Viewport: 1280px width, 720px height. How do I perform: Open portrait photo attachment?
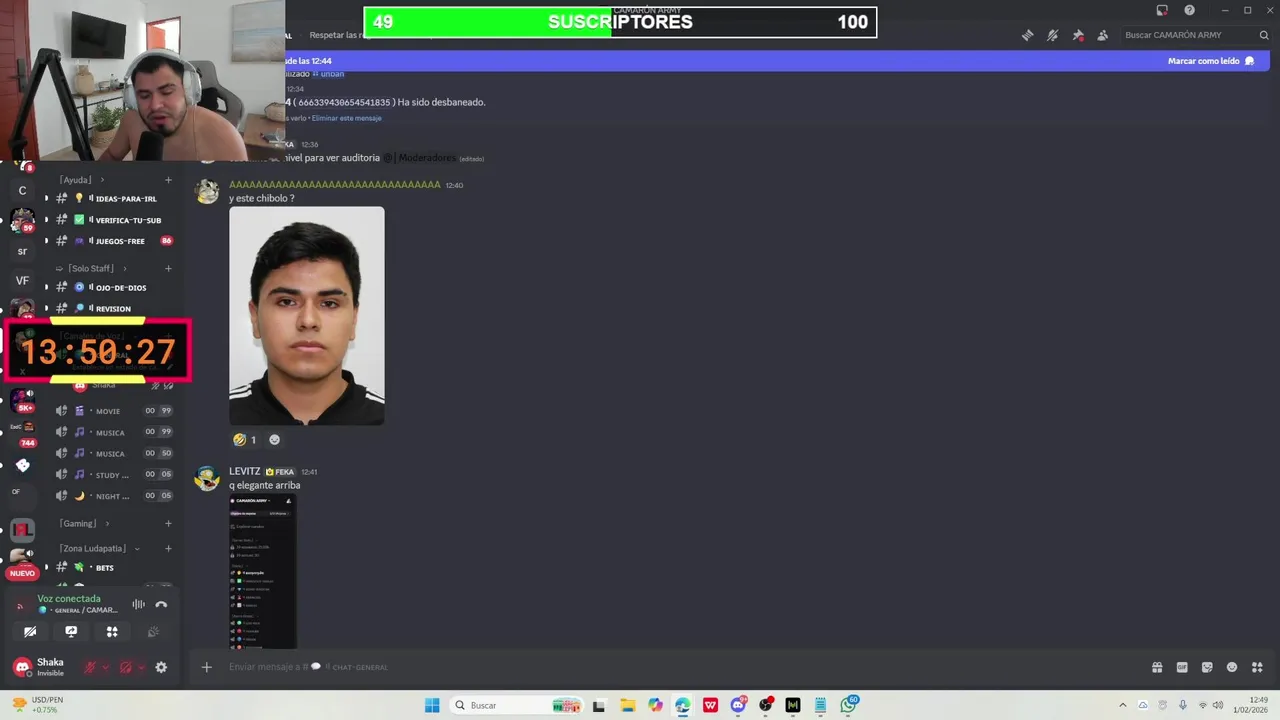click(307, 316)
